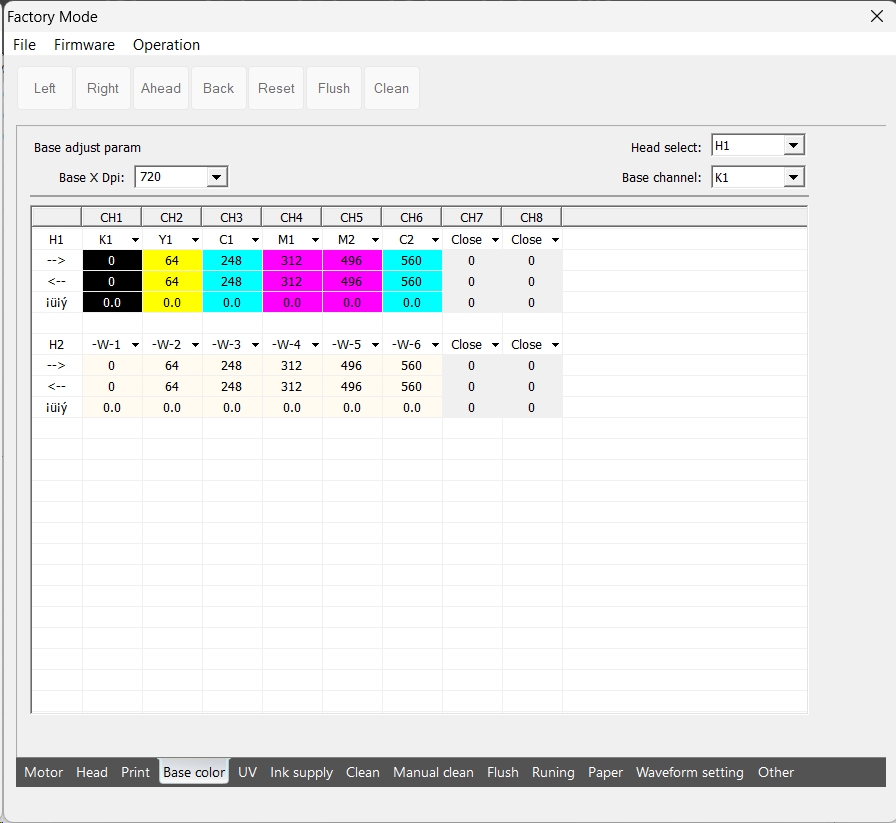Expand the Base channel dropdown
The height and width of the screenshot is (823, 896).
tap(793, 177)
